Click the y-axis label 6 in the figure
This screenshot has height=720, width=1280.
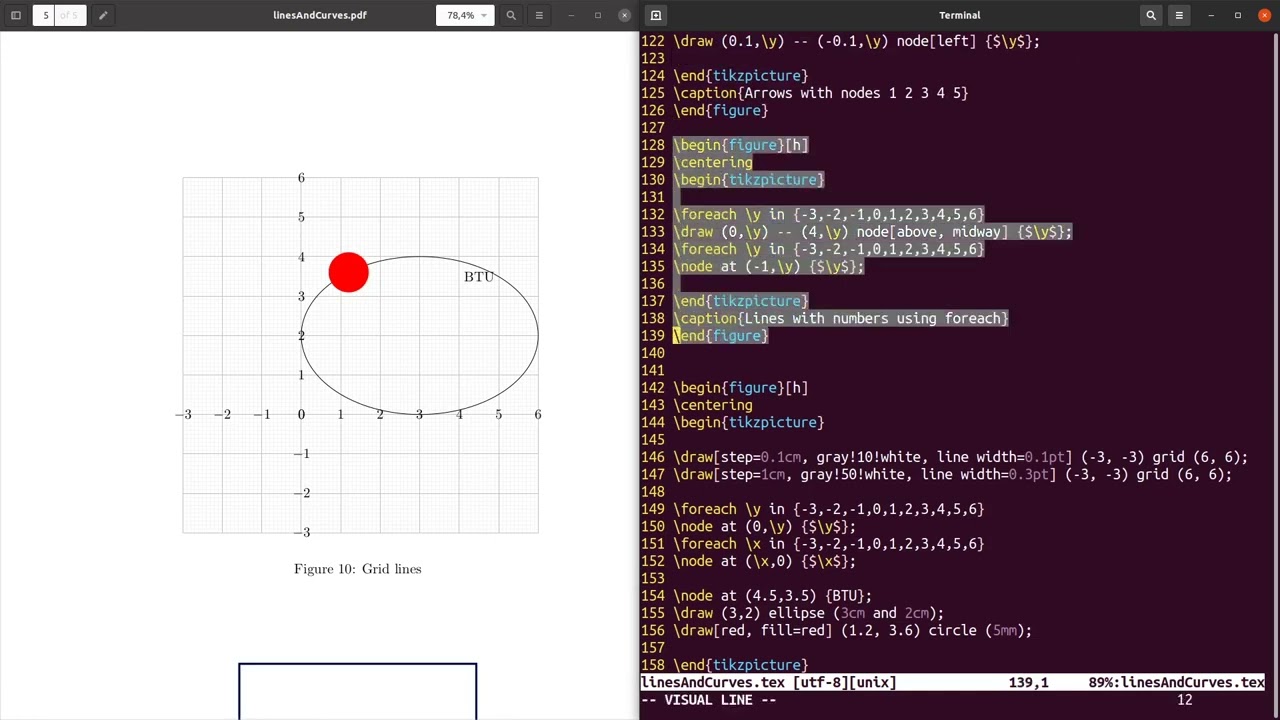coord(301,178)
